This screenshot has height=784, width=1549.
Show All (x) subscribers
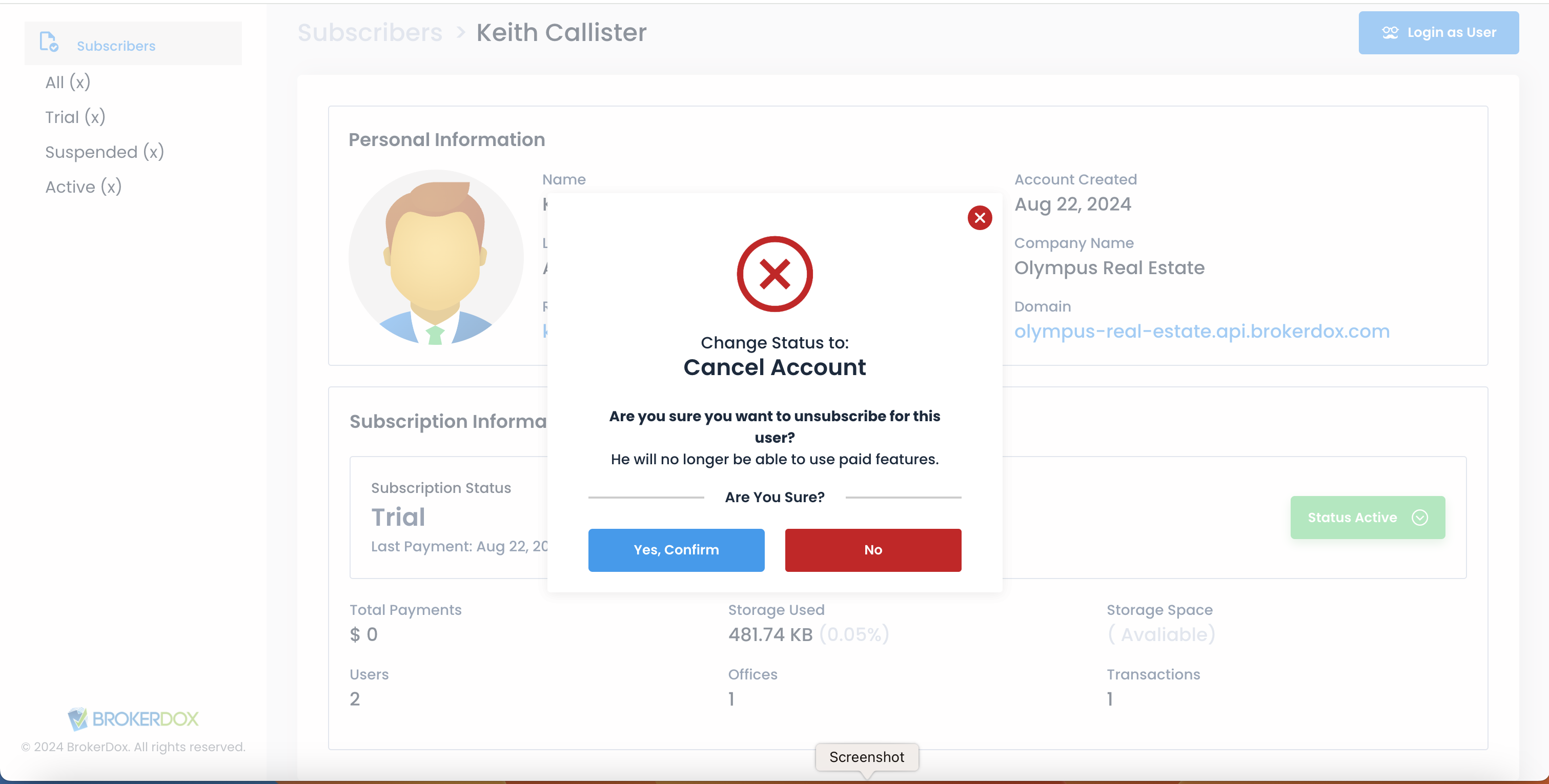click(x=67, y=82)
